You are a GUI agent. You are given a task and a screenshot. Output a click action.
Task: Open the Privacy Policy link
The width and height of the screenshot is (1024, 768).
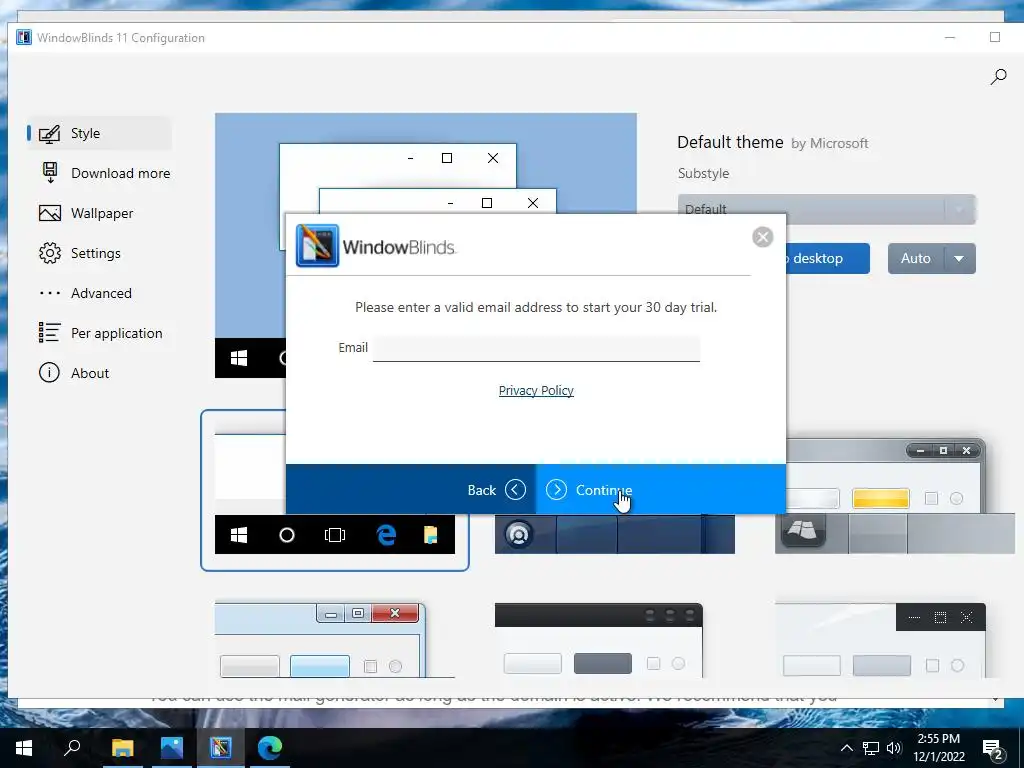pos(536,391)
